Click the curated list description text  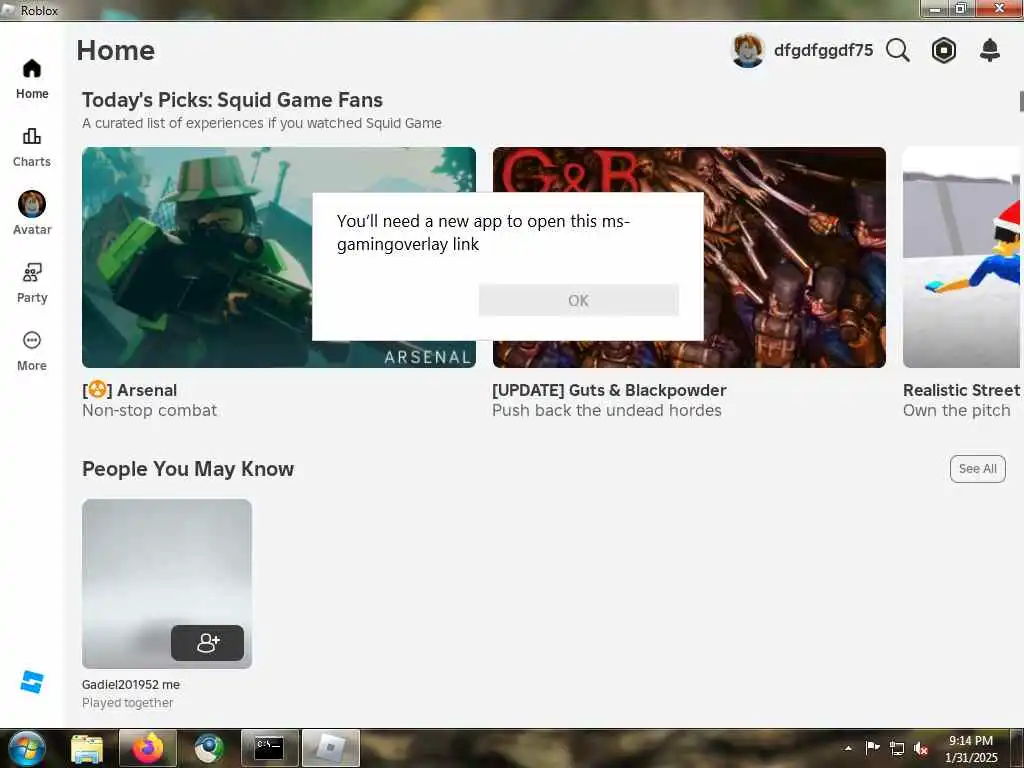click(x=262, y=123)
